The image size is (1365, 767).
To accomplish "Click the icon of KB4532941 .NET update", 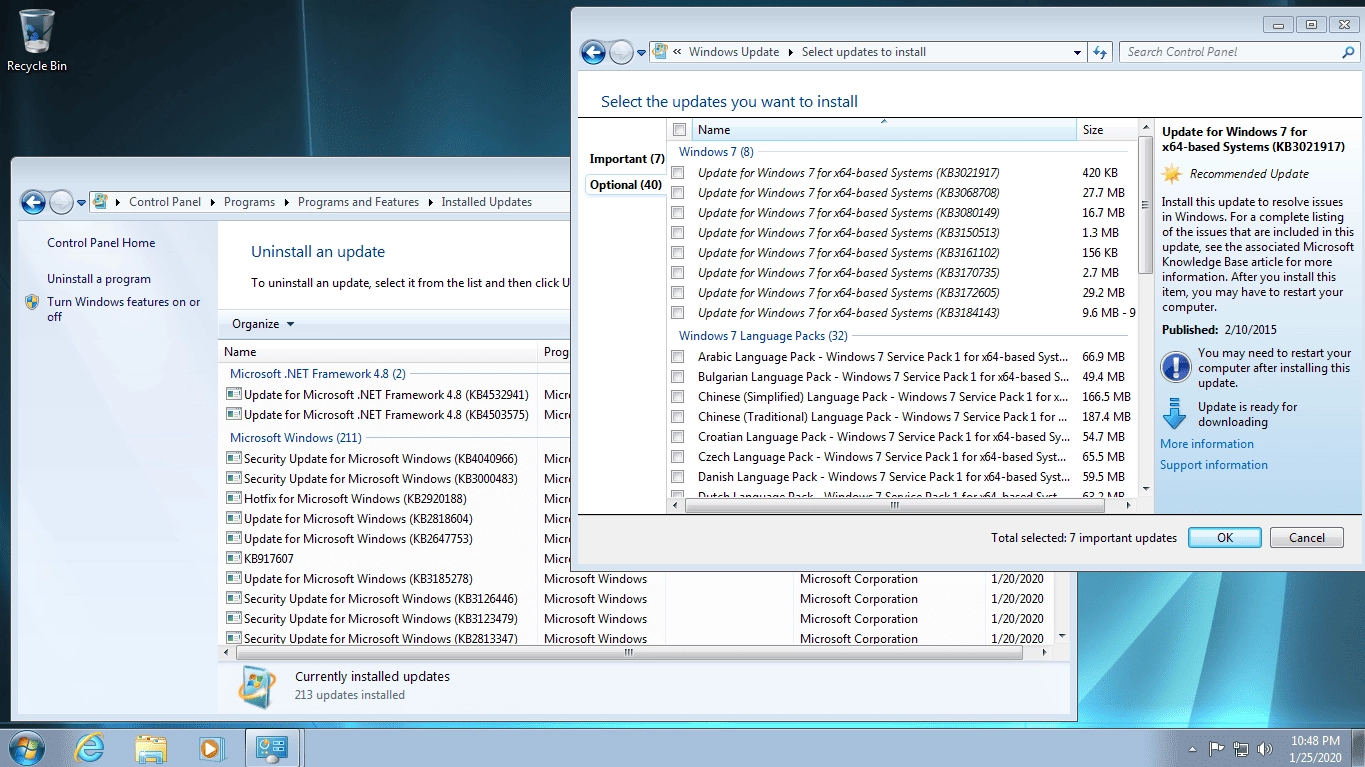I will (234, 395).
